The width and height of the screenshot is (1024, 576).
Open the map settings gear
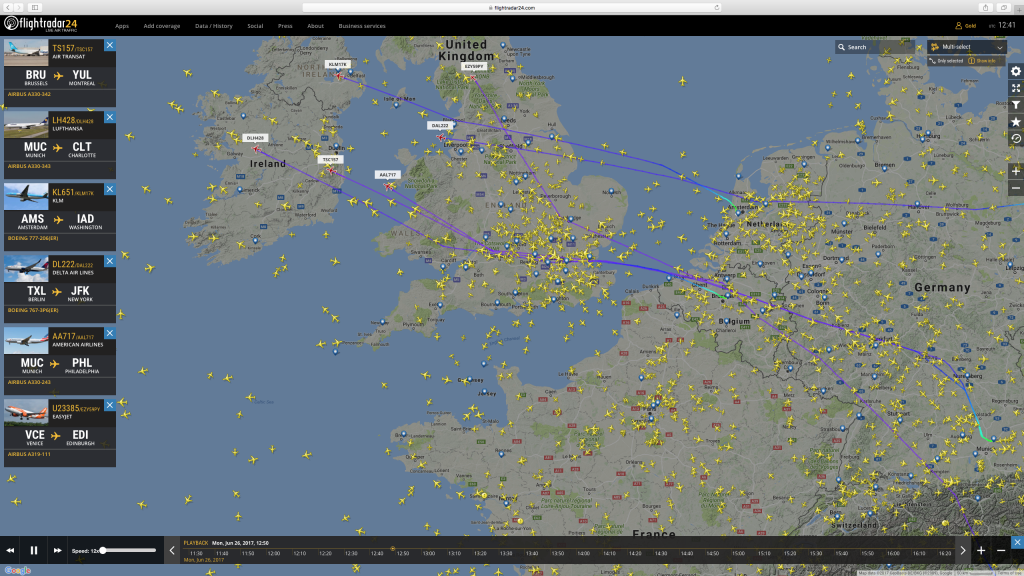tap(1016, 71)
